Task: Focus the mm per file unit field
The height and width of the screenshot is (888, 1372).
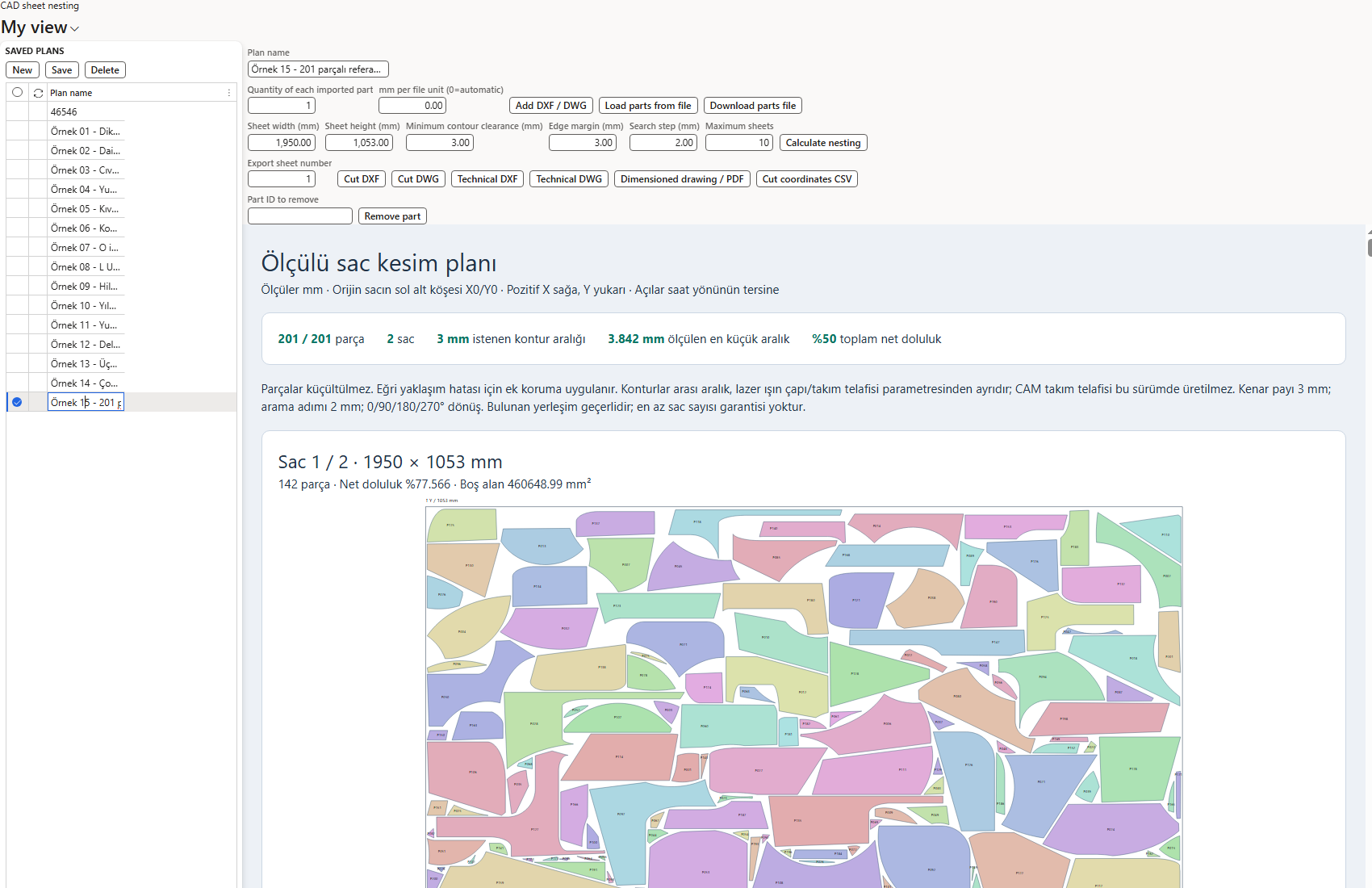Action: pyautogui.click(x=412, y=106)
